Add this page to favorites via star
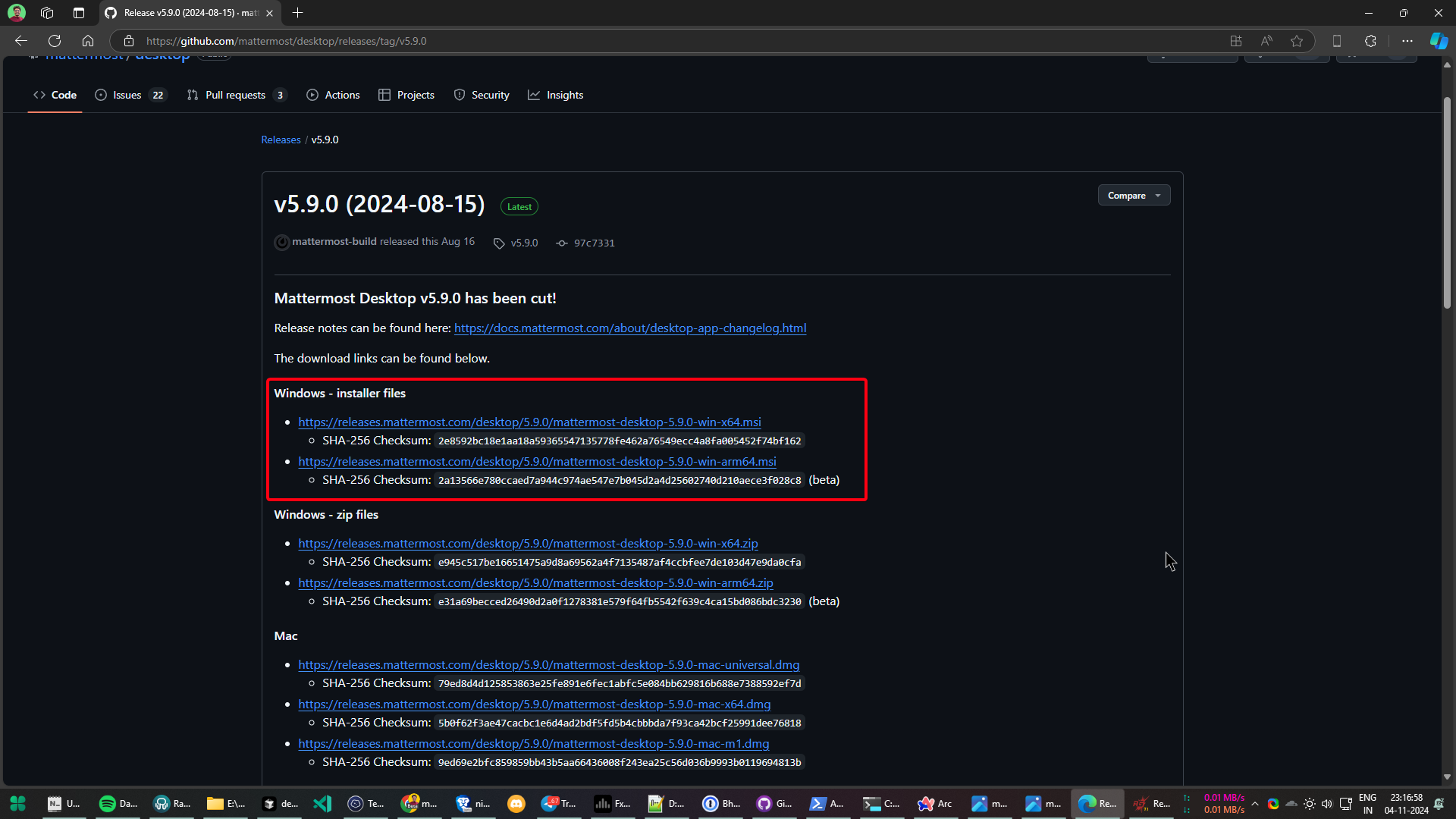The height and width of the screenshot is (819, 1456). [1296, 41]
